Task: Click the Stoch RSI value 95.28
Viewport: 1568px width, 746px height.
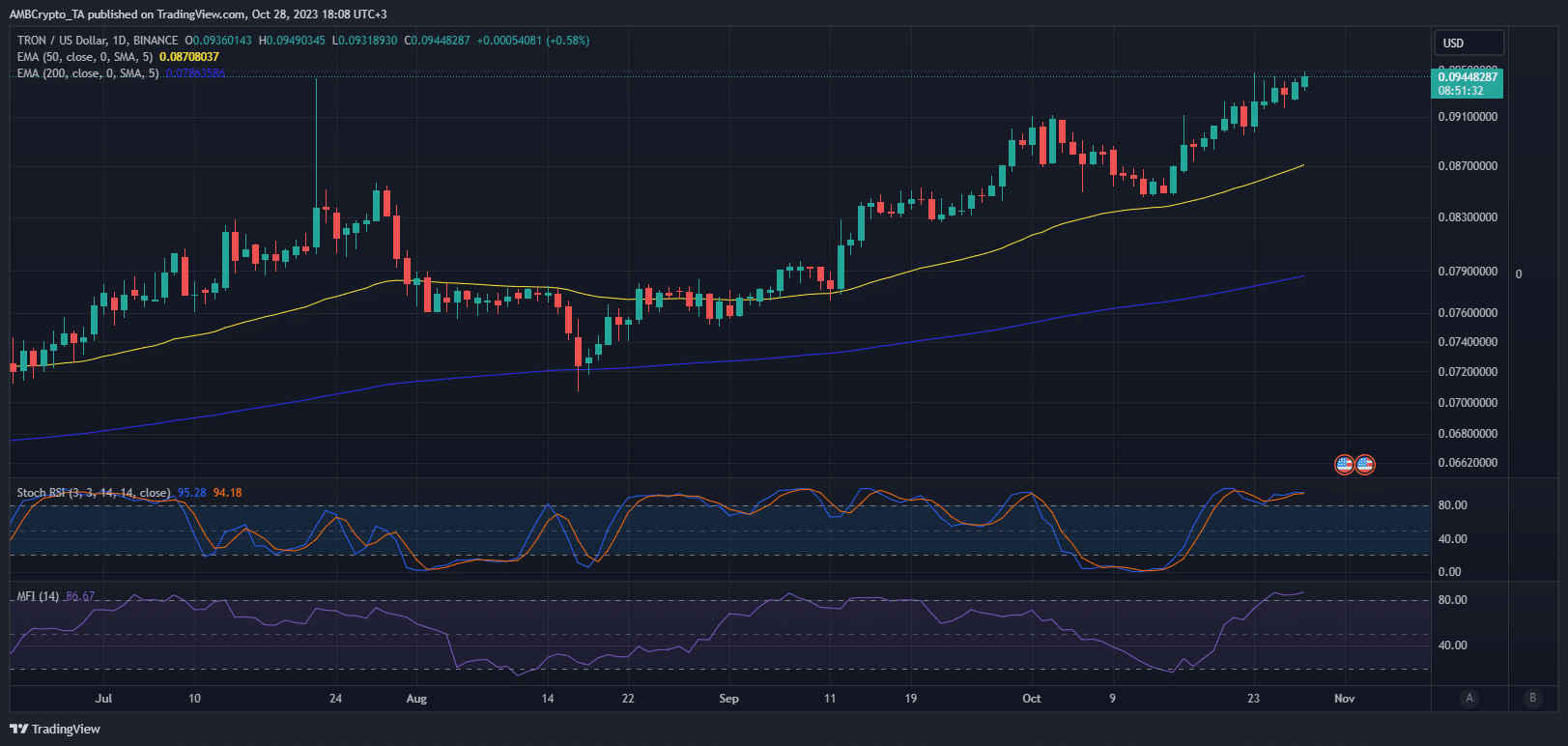Action: [192, 493]
